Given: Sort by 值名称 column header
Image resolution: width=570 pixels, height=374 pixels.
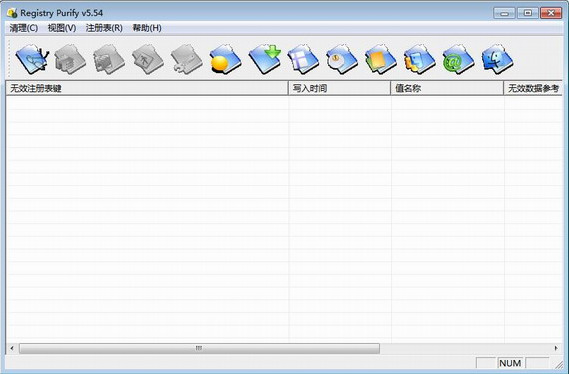Looking at the screenshot, I should click(x=447, y=88).
